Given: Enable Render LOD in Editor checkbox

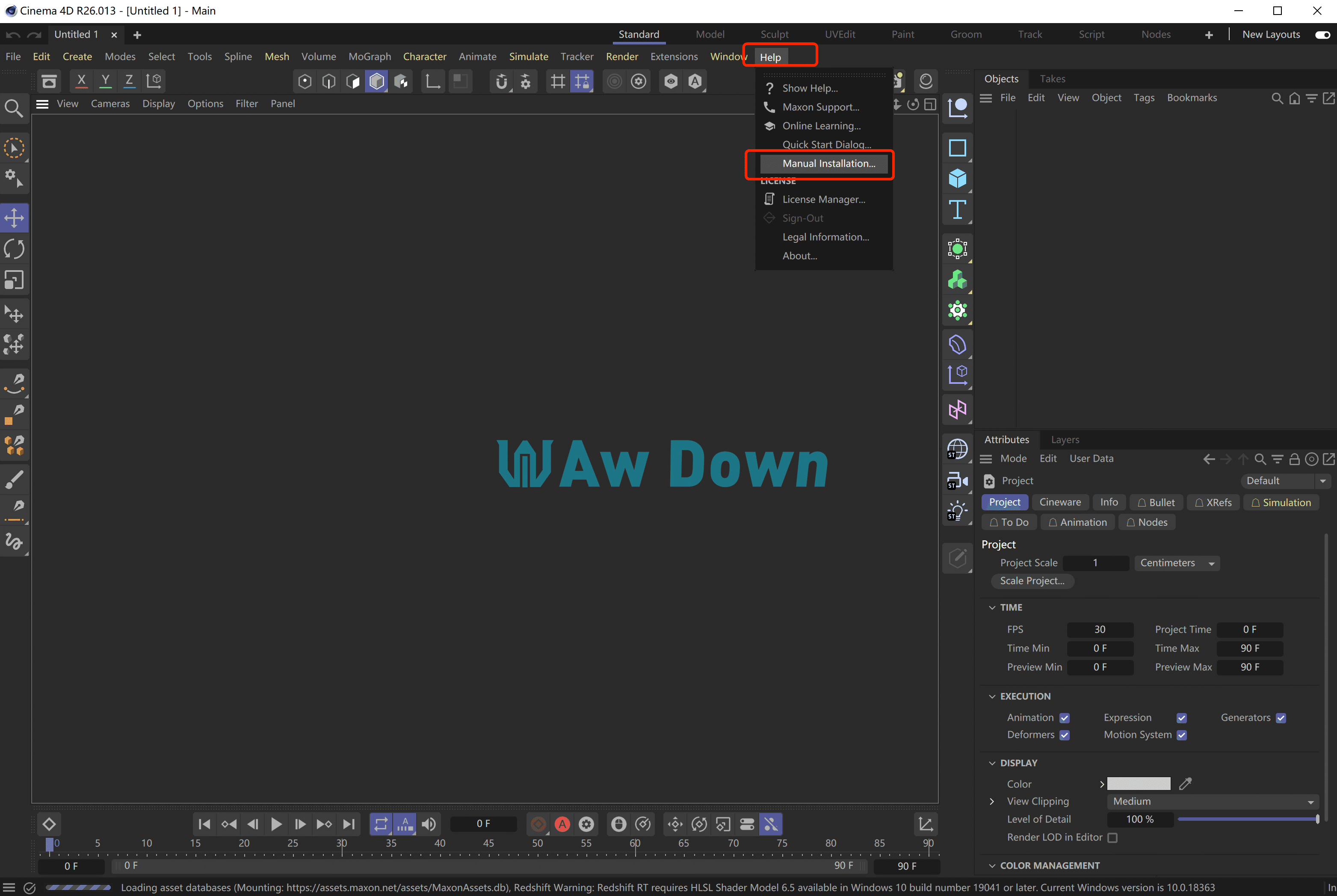Looking at the screenshot, I should pyautogui.click(x=1112, y=838).
